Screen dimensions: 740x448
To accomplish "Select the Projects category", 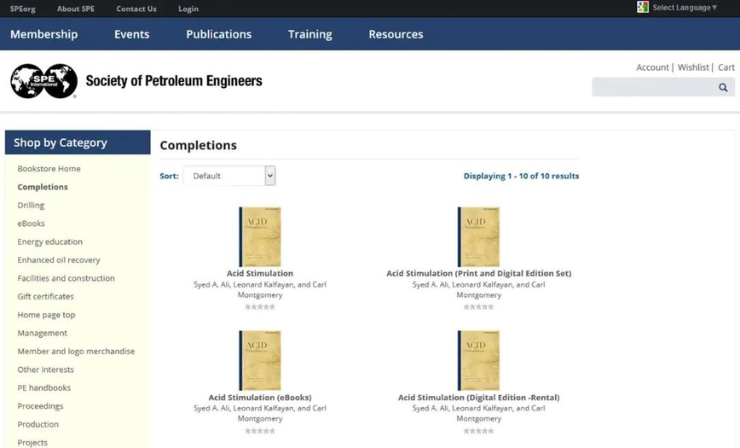I will 33,442.
